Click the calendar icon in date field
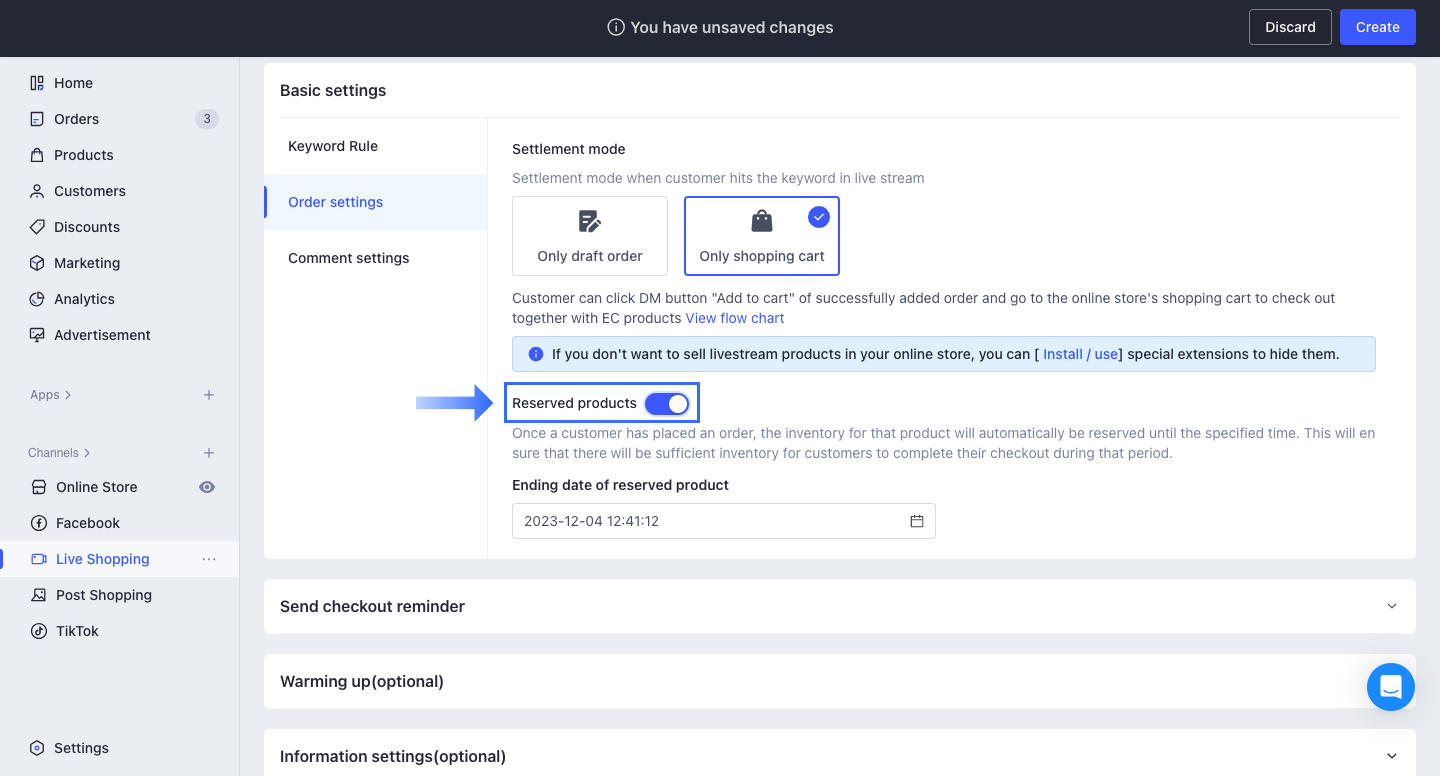1440x776 pixels. pos(916,521)
